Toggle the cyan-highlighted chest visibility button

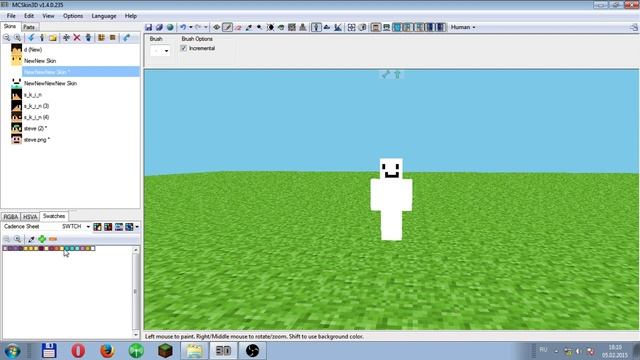pyautogui.click(x=397, y=27)
